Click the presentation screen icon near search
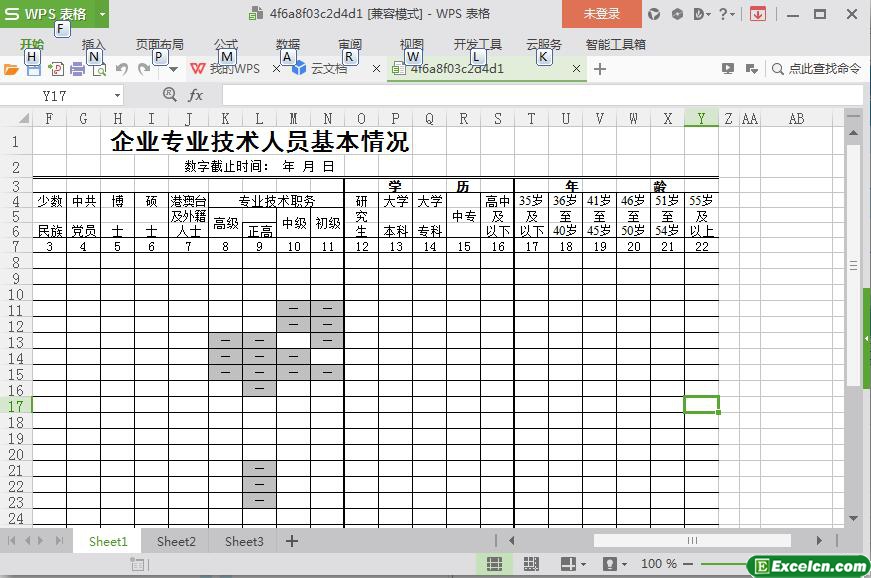The image size is (871, 578). (x=728, y=69)
